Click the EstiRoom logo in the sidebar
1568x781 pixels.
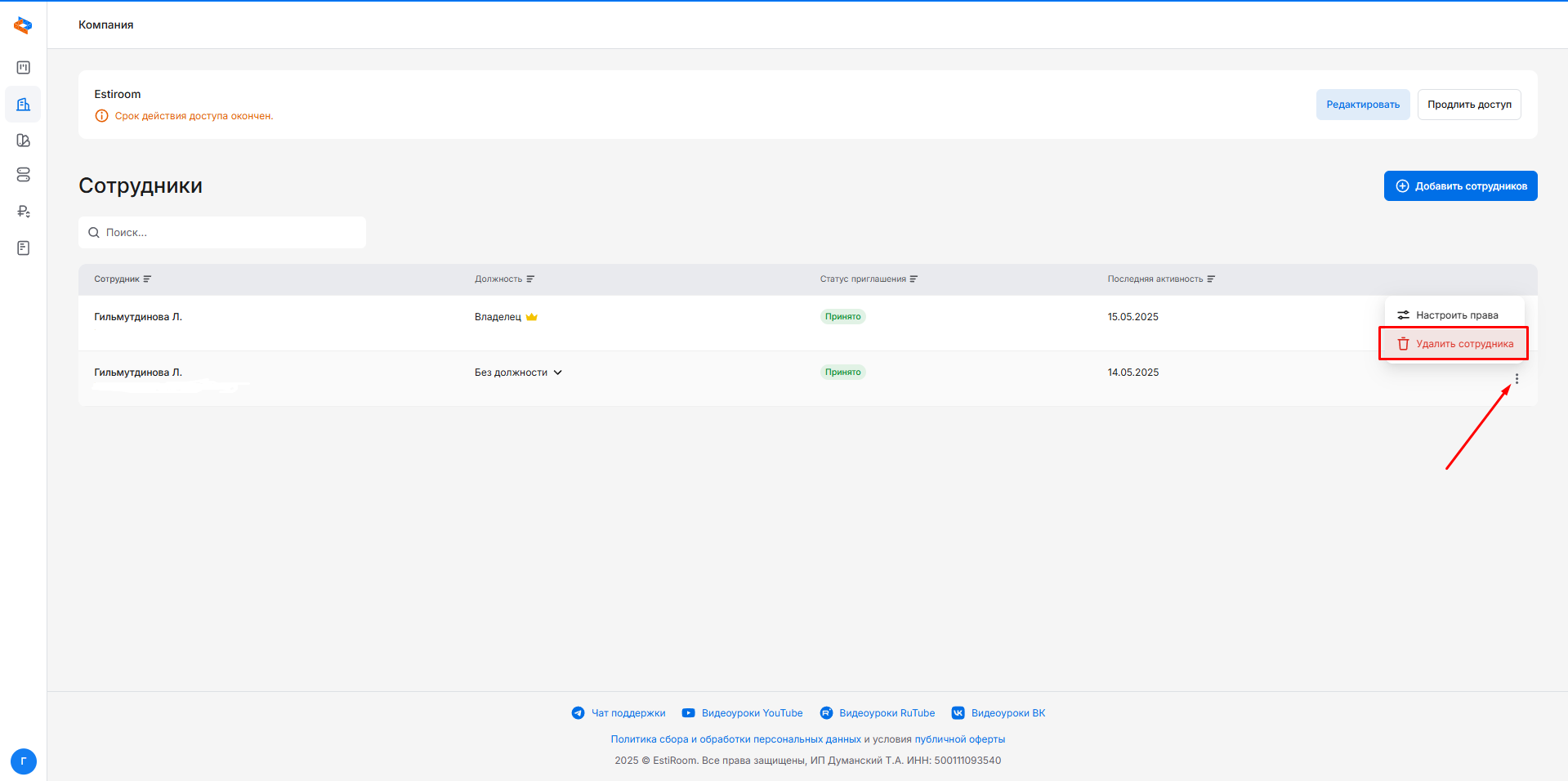(23, 25)
